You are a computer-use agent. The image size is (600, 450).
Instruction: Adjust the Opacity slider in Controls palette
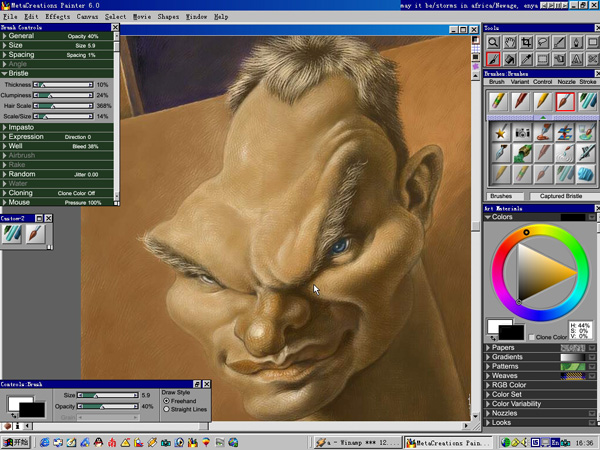108,406
